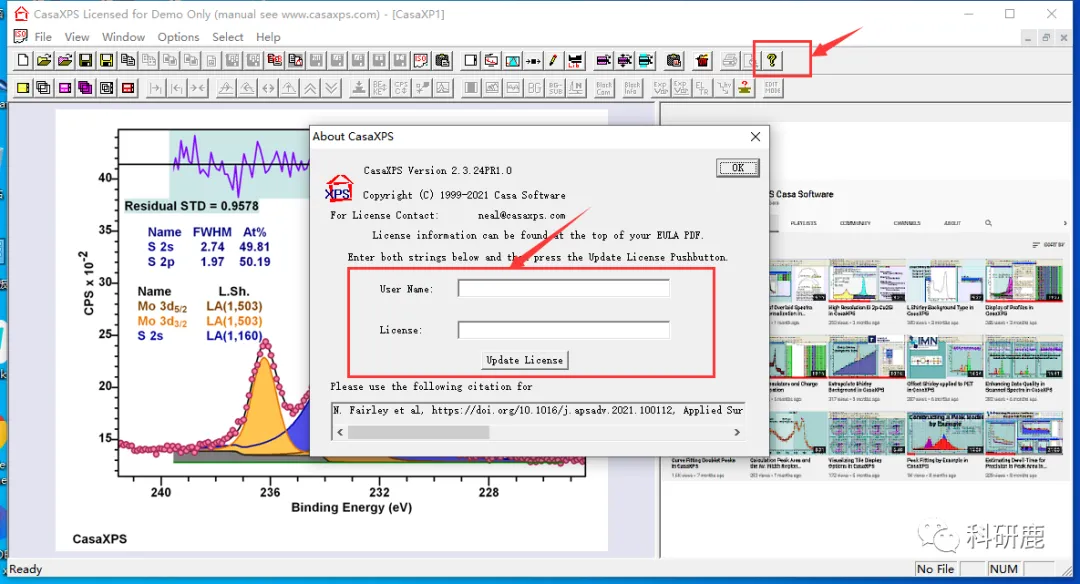The height and width of the screenshot is (584, 1080).
Task: Click the cyan spectrum zoom icon
Action: 512,61
